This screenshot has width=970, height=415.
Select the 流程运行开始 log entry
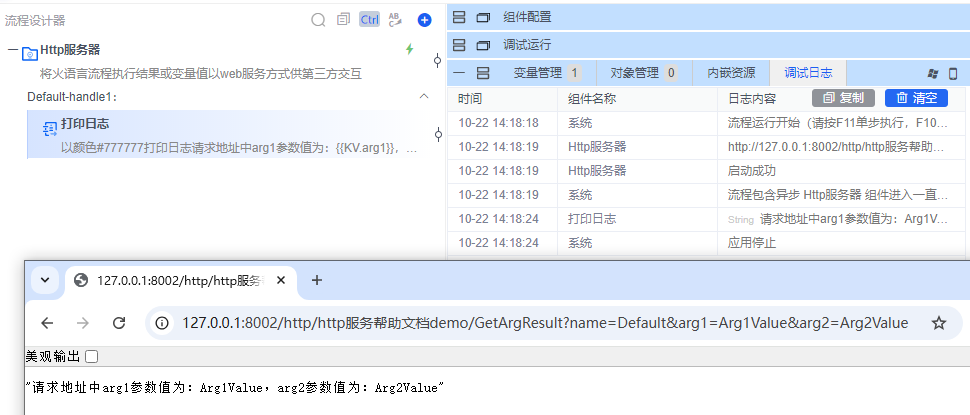click(706, 123)
